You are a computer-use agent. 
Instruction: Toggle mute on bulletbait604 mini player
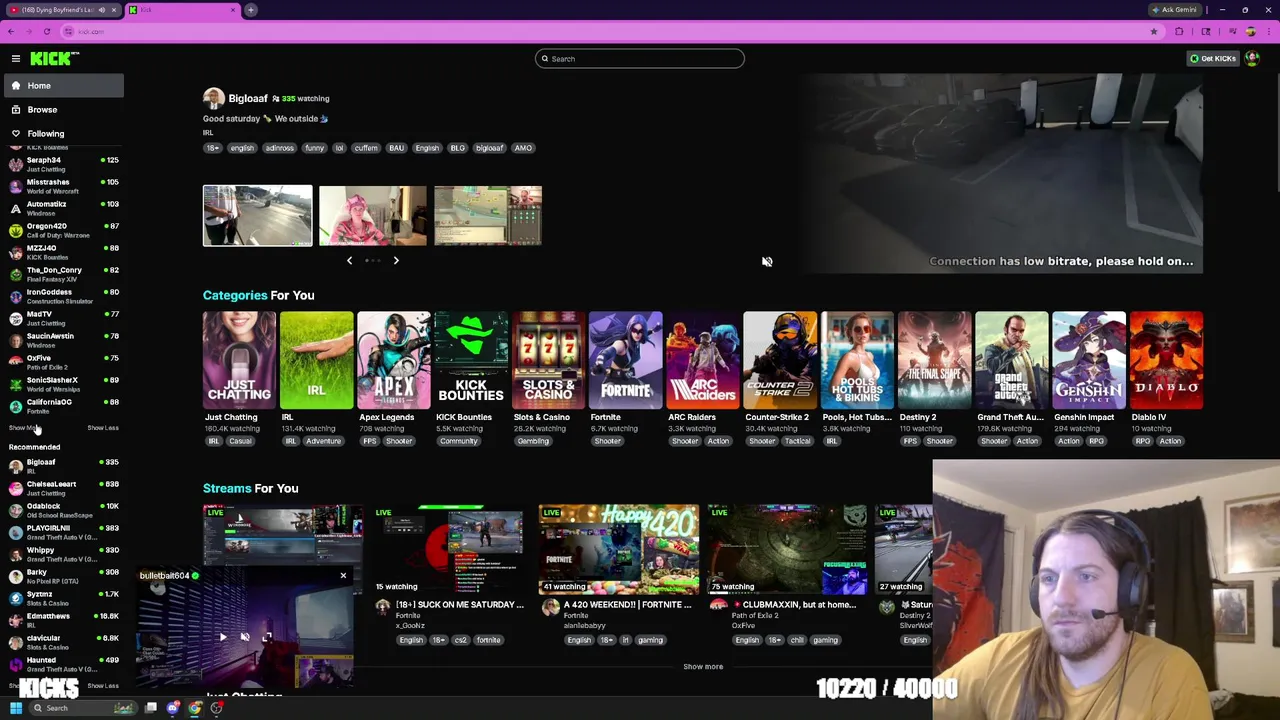245,637
